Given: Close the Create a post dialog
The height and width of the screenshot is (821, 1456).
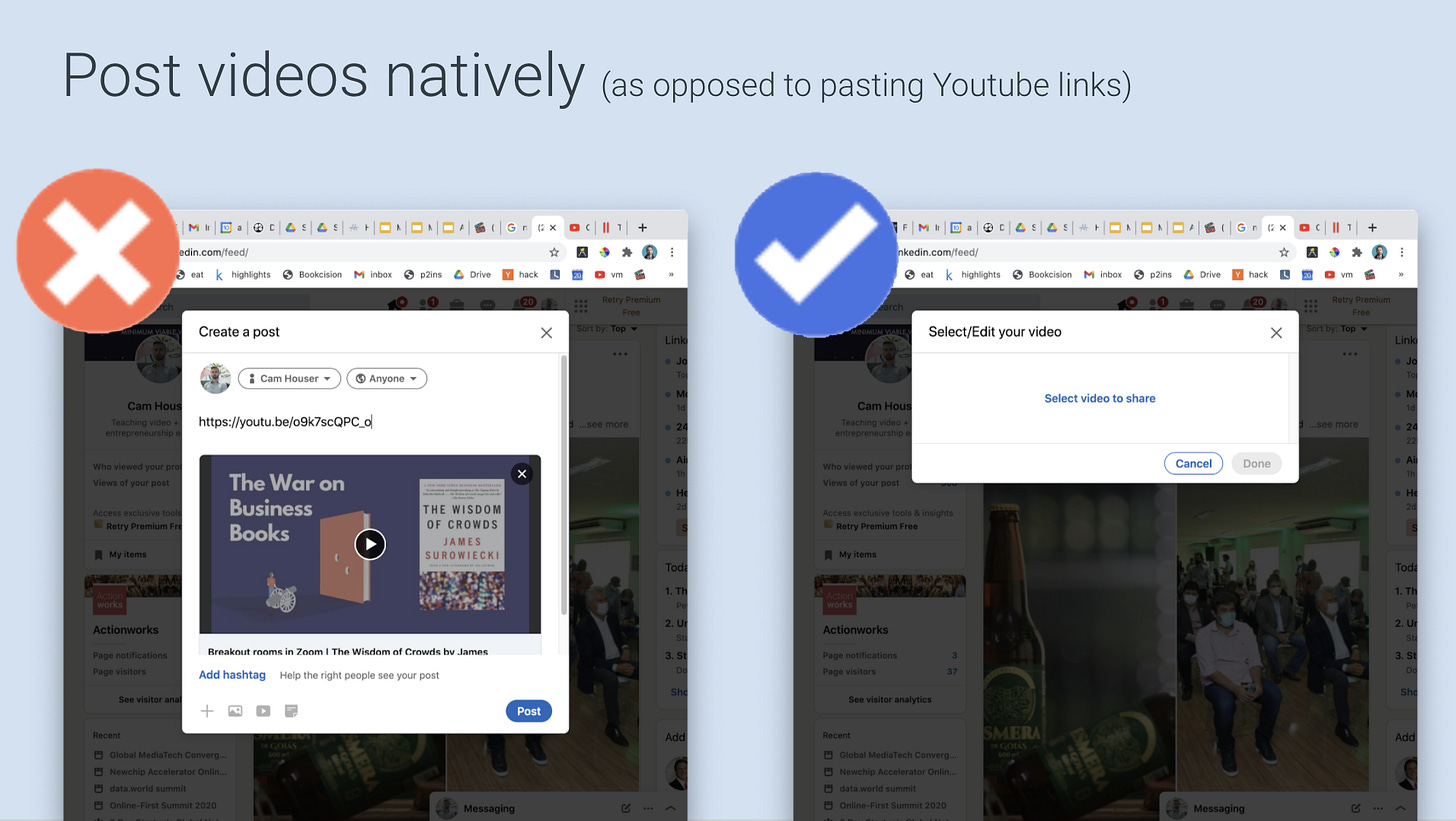Looking at the screenshot, I should pos(546,333).
